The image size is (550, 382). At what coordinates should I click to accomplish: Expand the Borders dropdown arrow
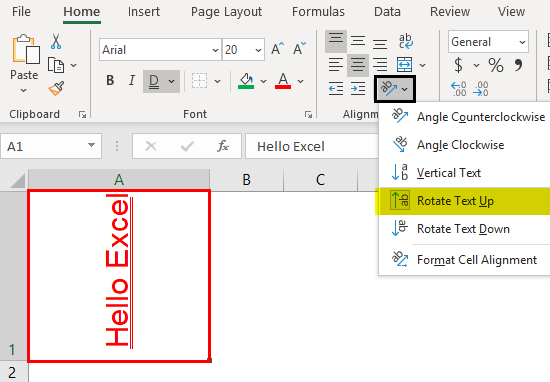coord(217,81)
